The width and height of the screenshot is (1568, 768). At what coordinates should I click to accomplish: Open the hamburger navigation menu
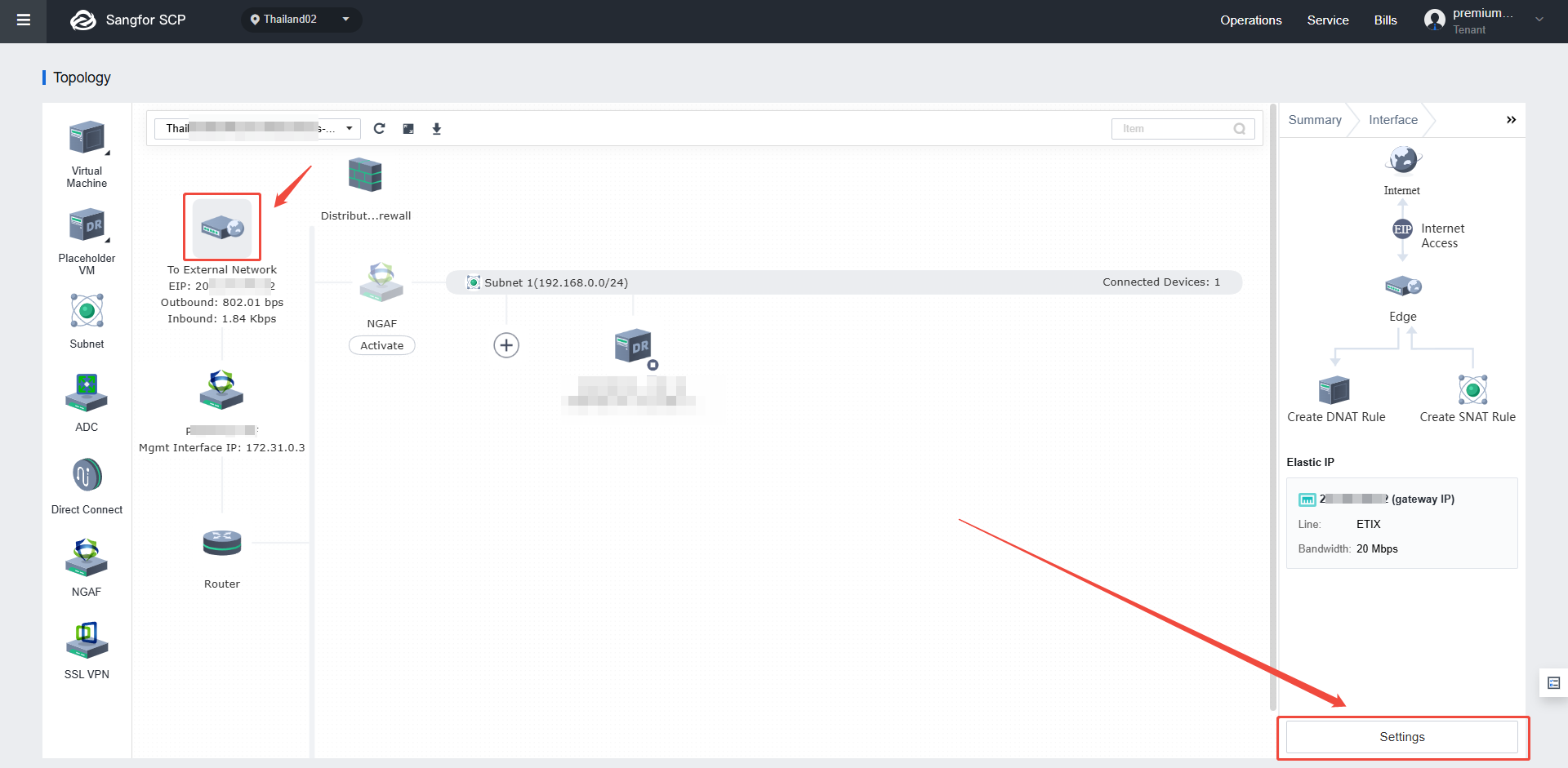(24, 20)
